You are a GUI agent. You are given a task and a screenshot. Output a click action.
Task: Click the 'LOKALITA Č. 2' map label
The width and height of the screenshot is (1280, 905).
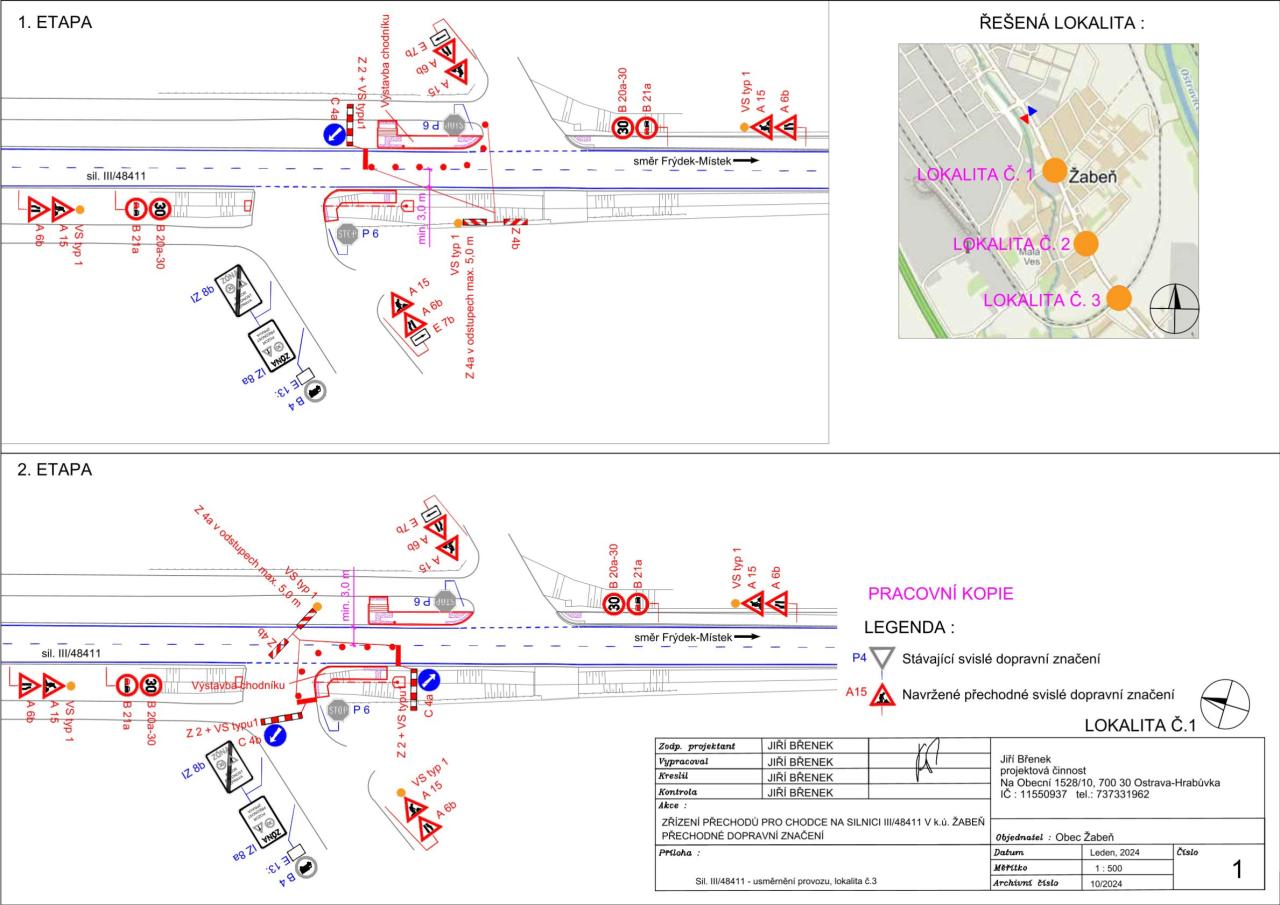point(1012,244)
